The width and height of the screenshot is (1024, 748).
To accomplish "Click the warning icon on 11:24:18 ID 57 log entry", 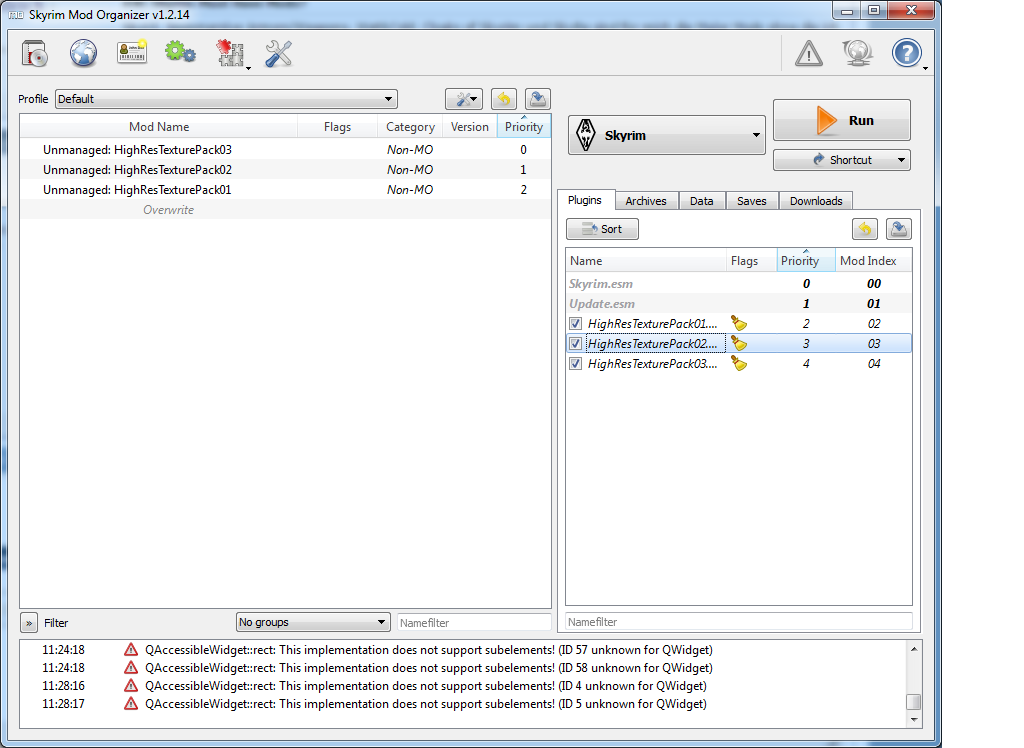I will [x=131, y=650].
